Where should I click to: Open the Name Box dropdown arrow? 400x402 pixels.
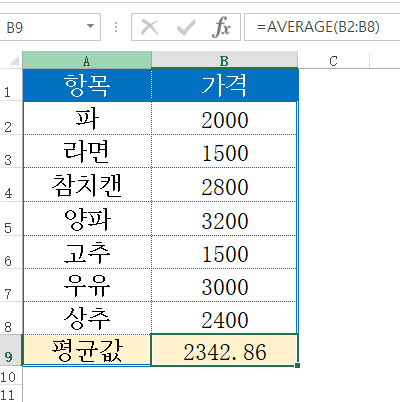pyautogui.click(x=90, y=26)
